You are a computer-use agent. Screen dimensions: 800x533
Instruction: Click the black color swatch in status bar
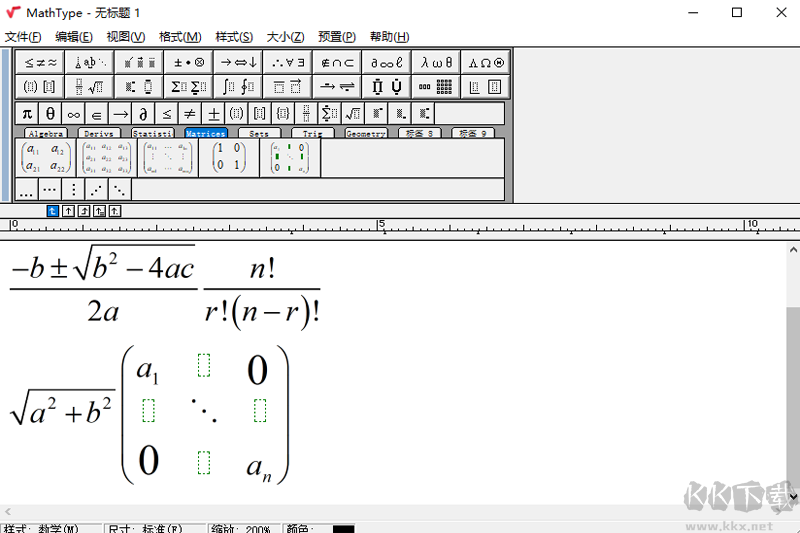(343, 529)
